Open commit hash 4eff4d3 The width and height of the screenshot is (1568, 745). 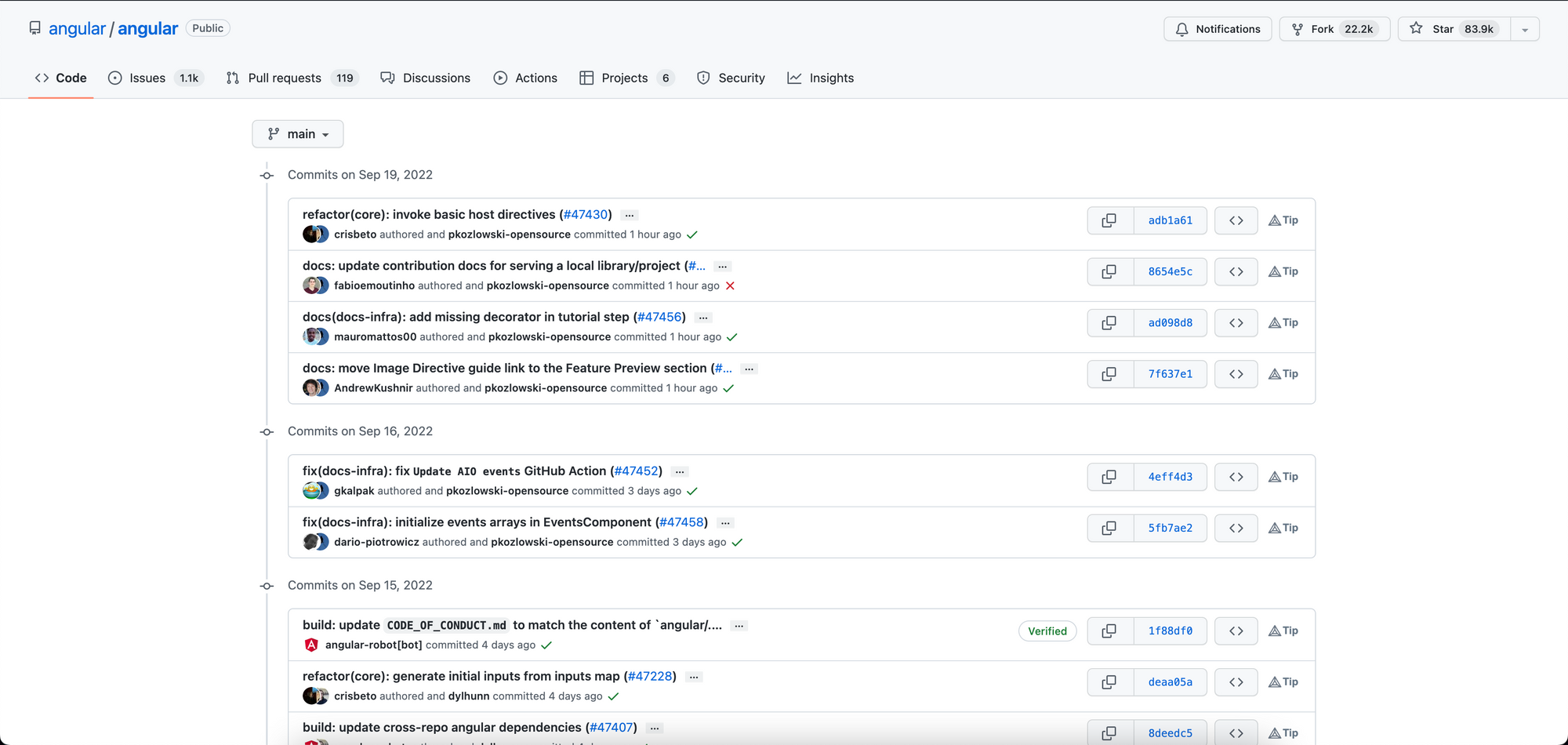coord(1171,477)
